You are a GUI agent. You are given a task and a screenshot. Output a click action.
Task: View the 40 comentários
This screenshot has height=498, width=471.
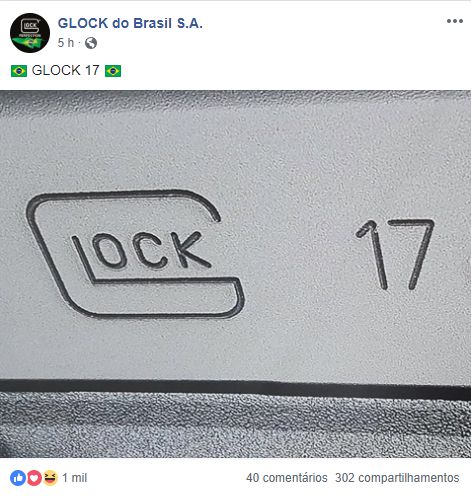pyautogui.click(x=287, y=478)
